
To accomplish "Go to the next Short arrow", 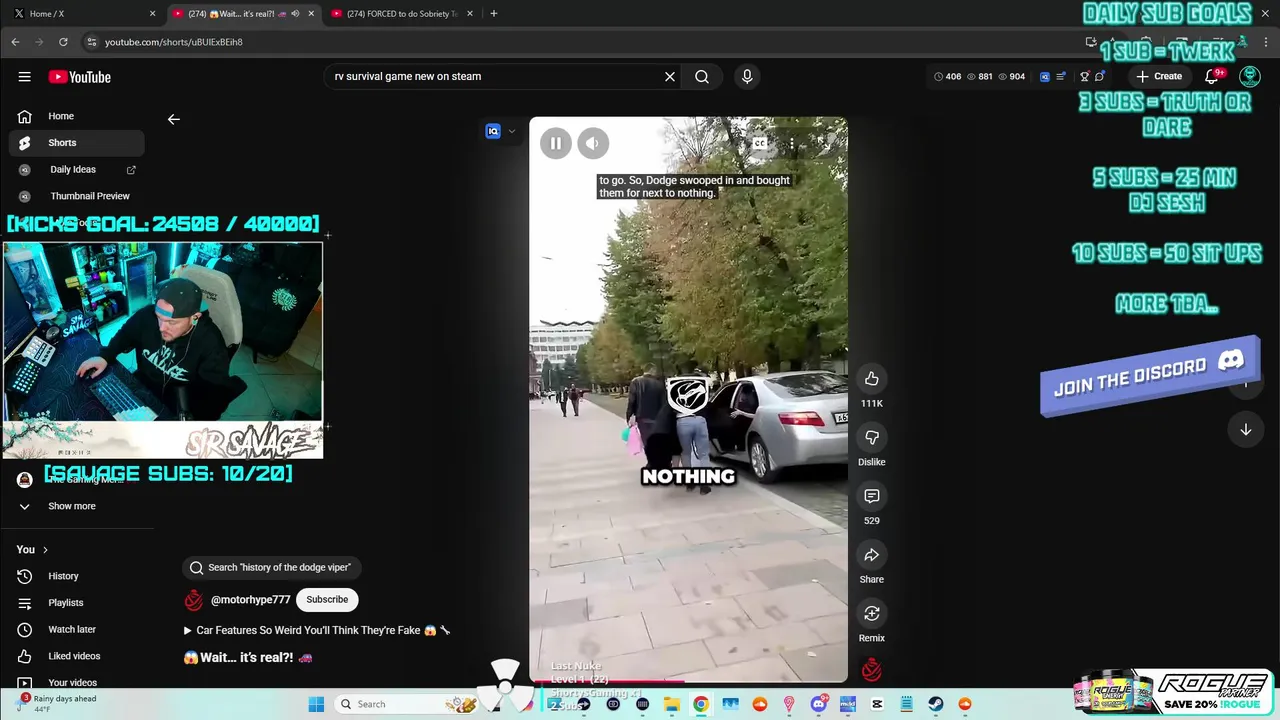I will coord(1246,430).
